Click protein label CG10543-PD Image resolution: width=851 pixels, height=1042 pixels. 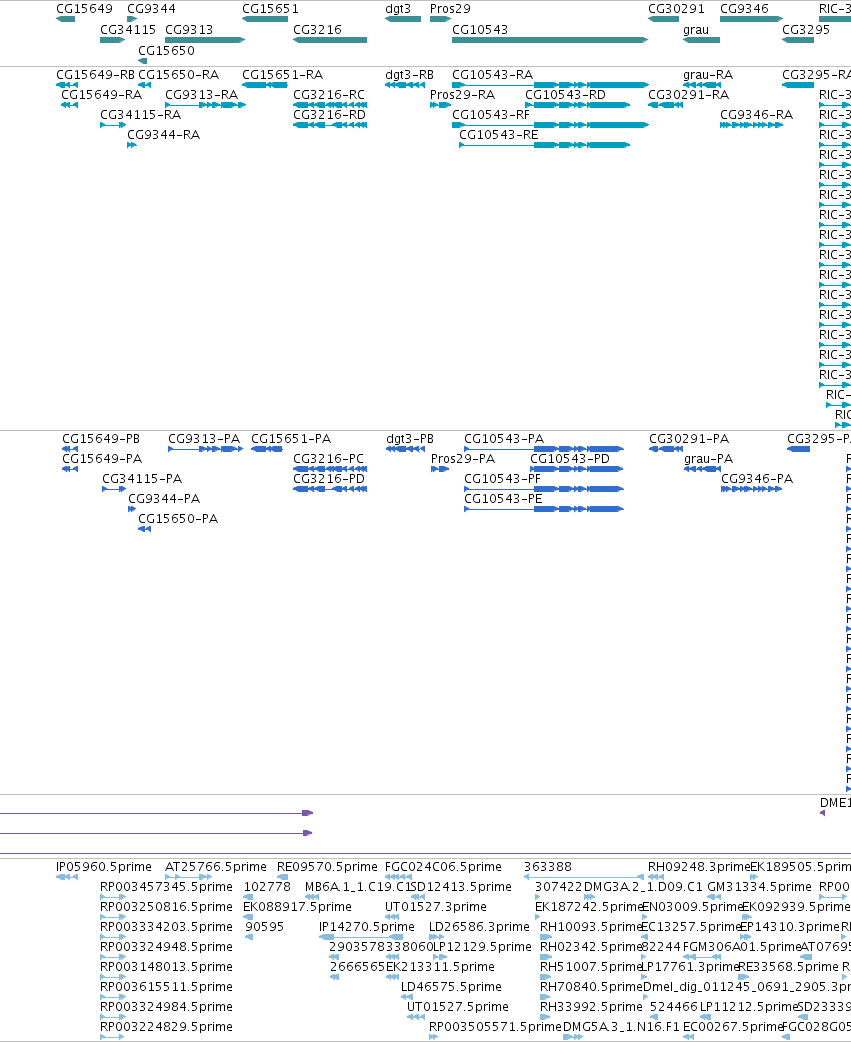570,459
